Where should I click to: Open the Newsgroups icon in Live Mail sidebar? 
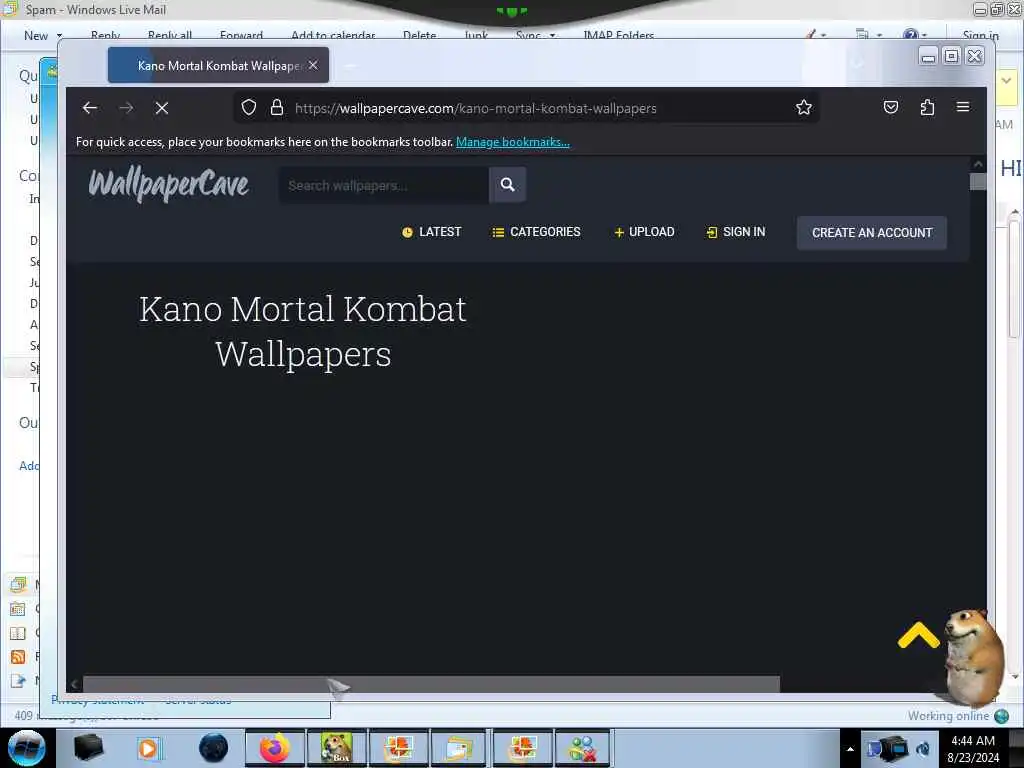[18, 681]
